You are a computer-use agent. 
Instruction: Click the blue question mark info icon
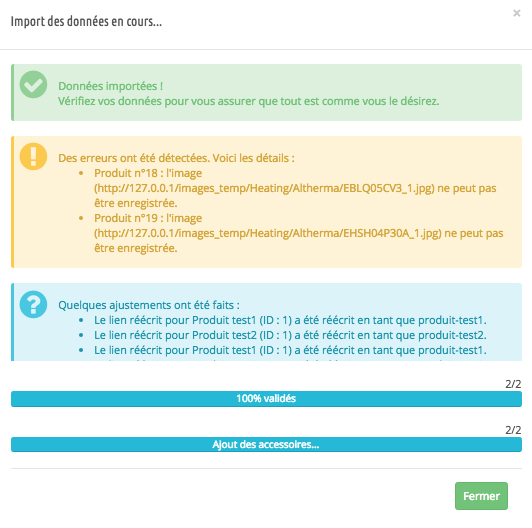point(33,304)
